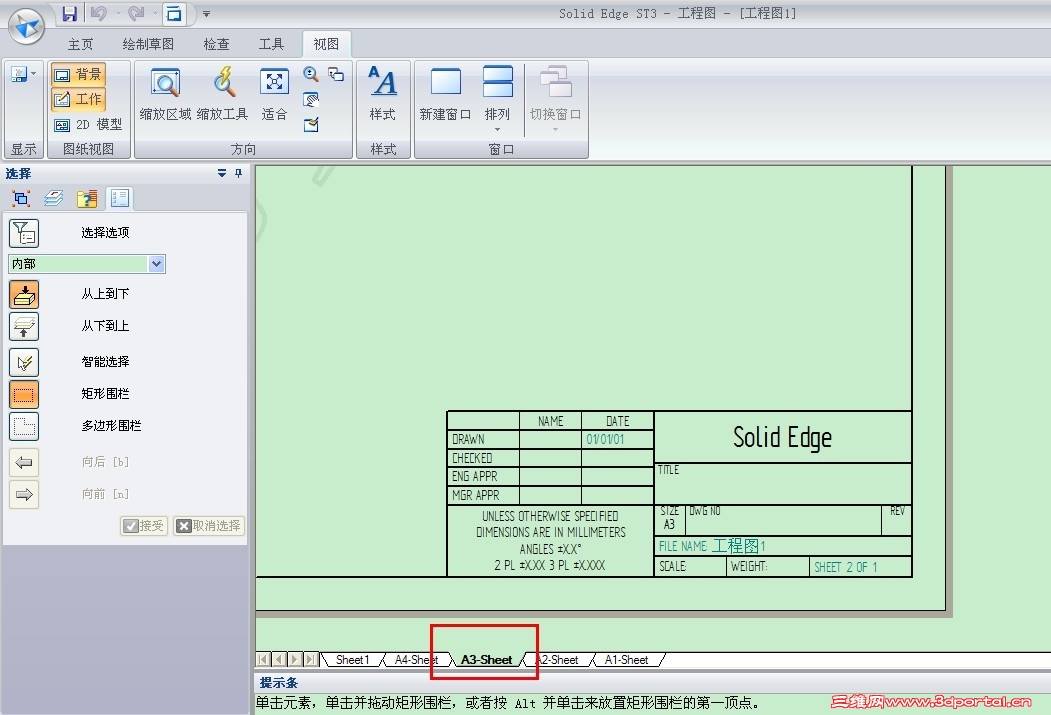The height and width of the screenshot is (715, 1051).
Task: Click the 取消选择 deselect button
Action: click(x=208, y=526)
